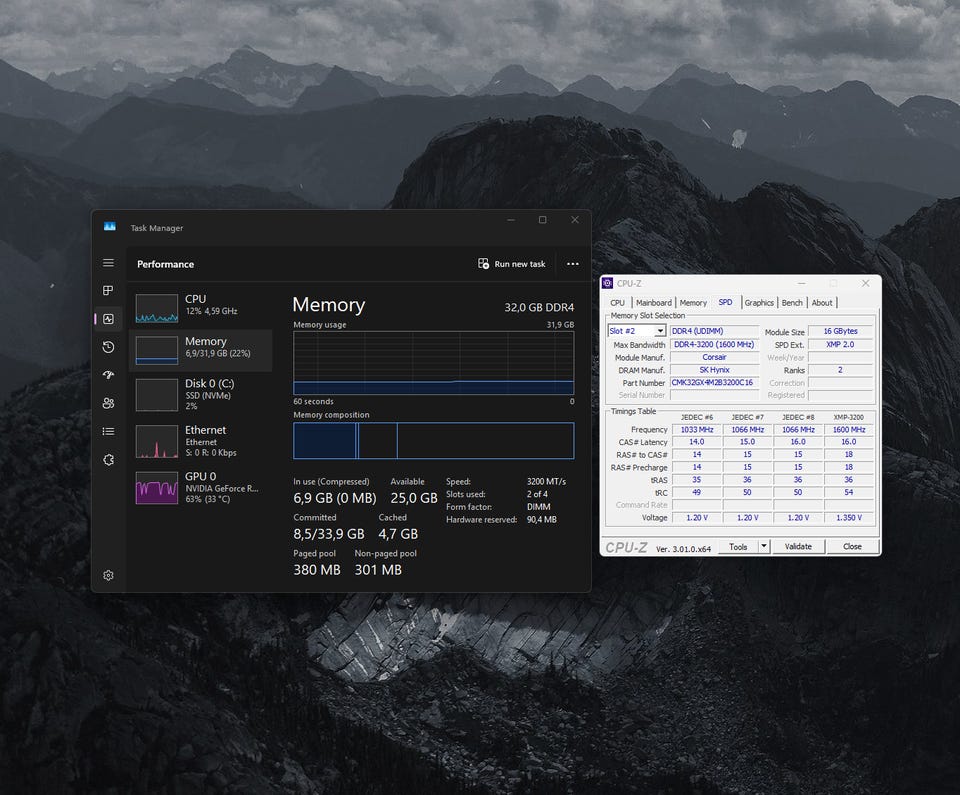Viewport: 960px width, 795px height.
Task: Open the Users page icon in Task Manager
Action: click(108, 403)
